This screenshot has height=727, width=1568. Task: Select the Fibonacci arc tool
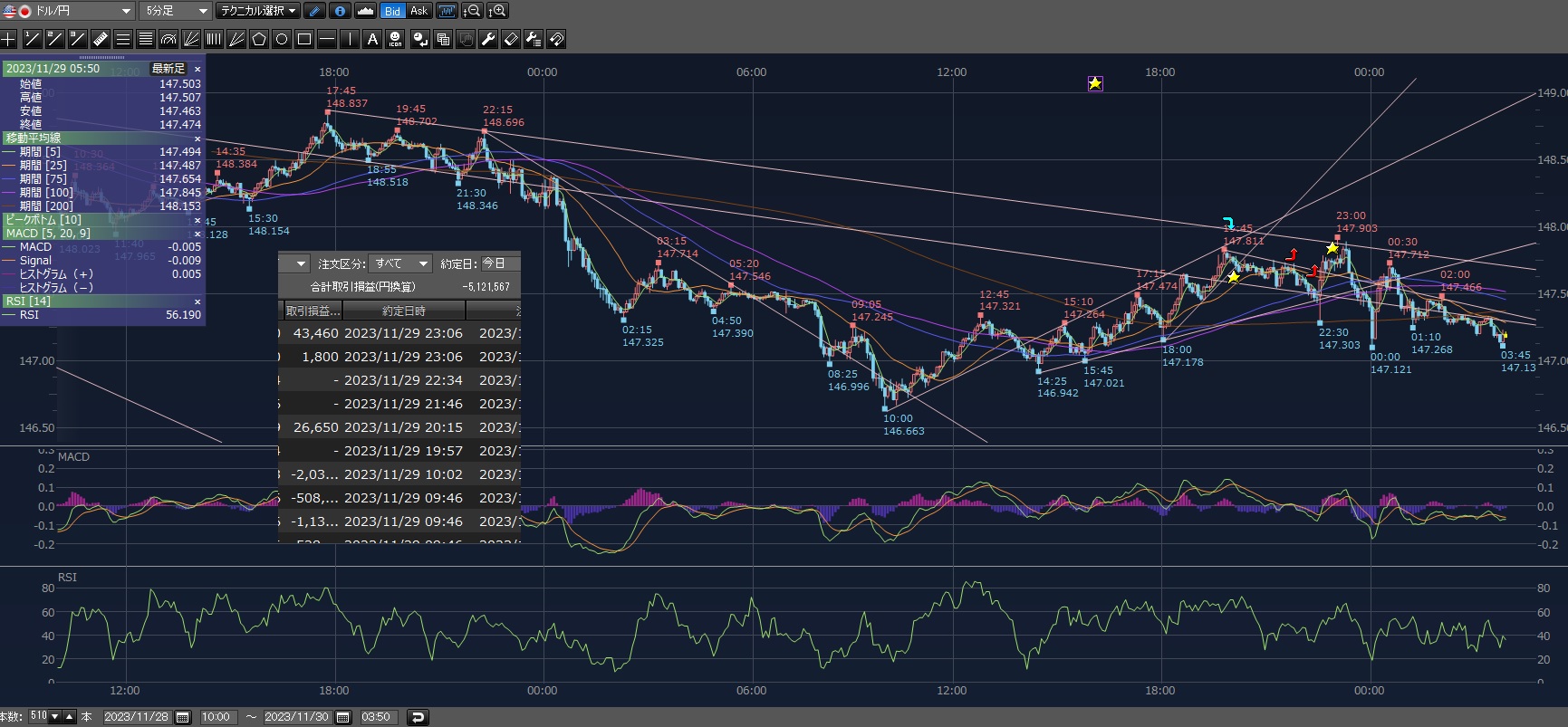pos(168,39)
